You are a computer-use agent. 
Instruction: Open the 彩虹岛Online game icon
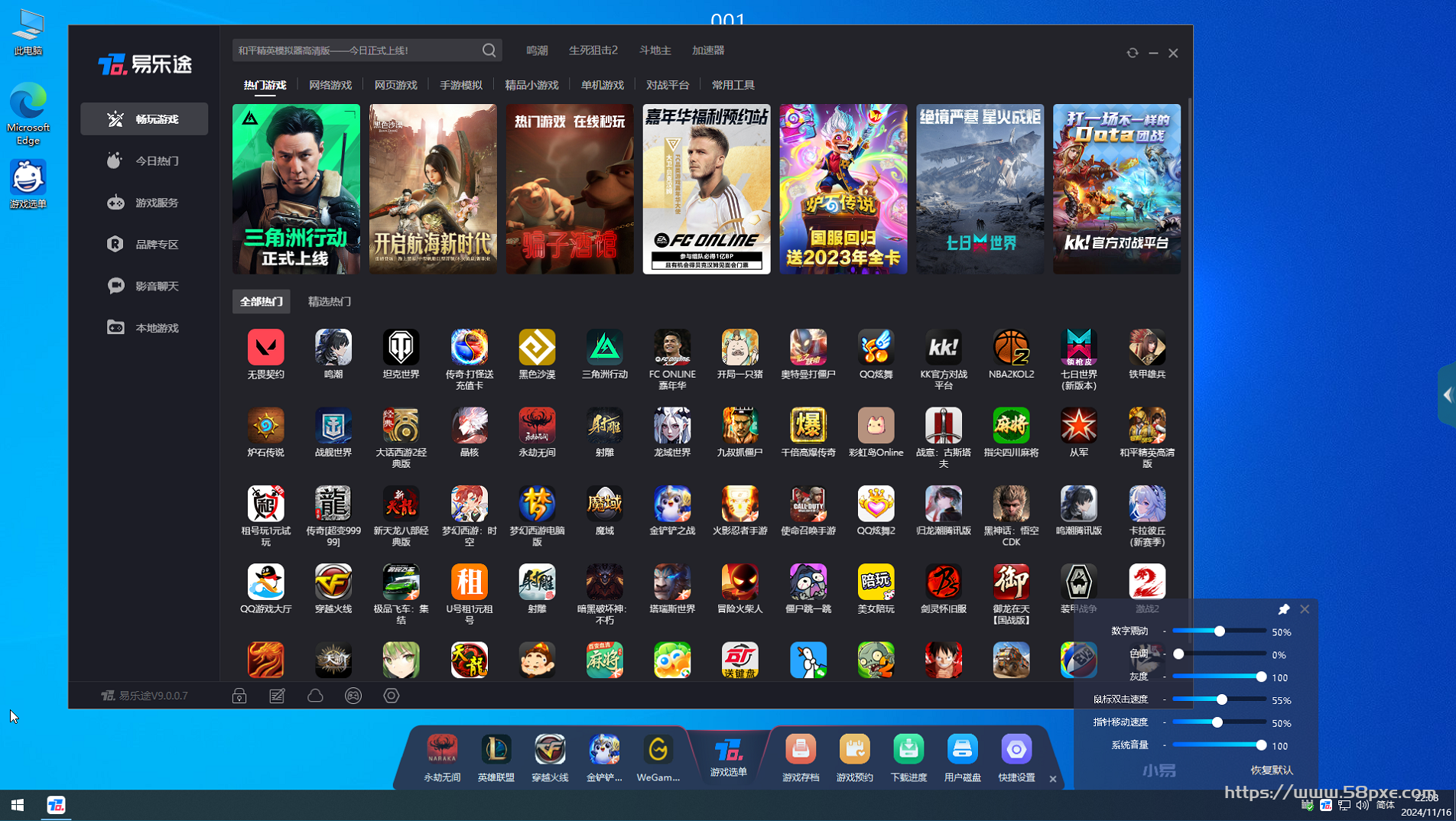coord(876,426)
